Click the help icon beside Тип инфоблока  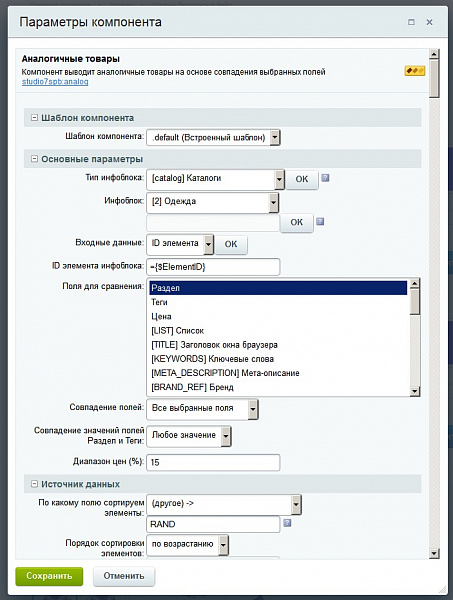325,178
